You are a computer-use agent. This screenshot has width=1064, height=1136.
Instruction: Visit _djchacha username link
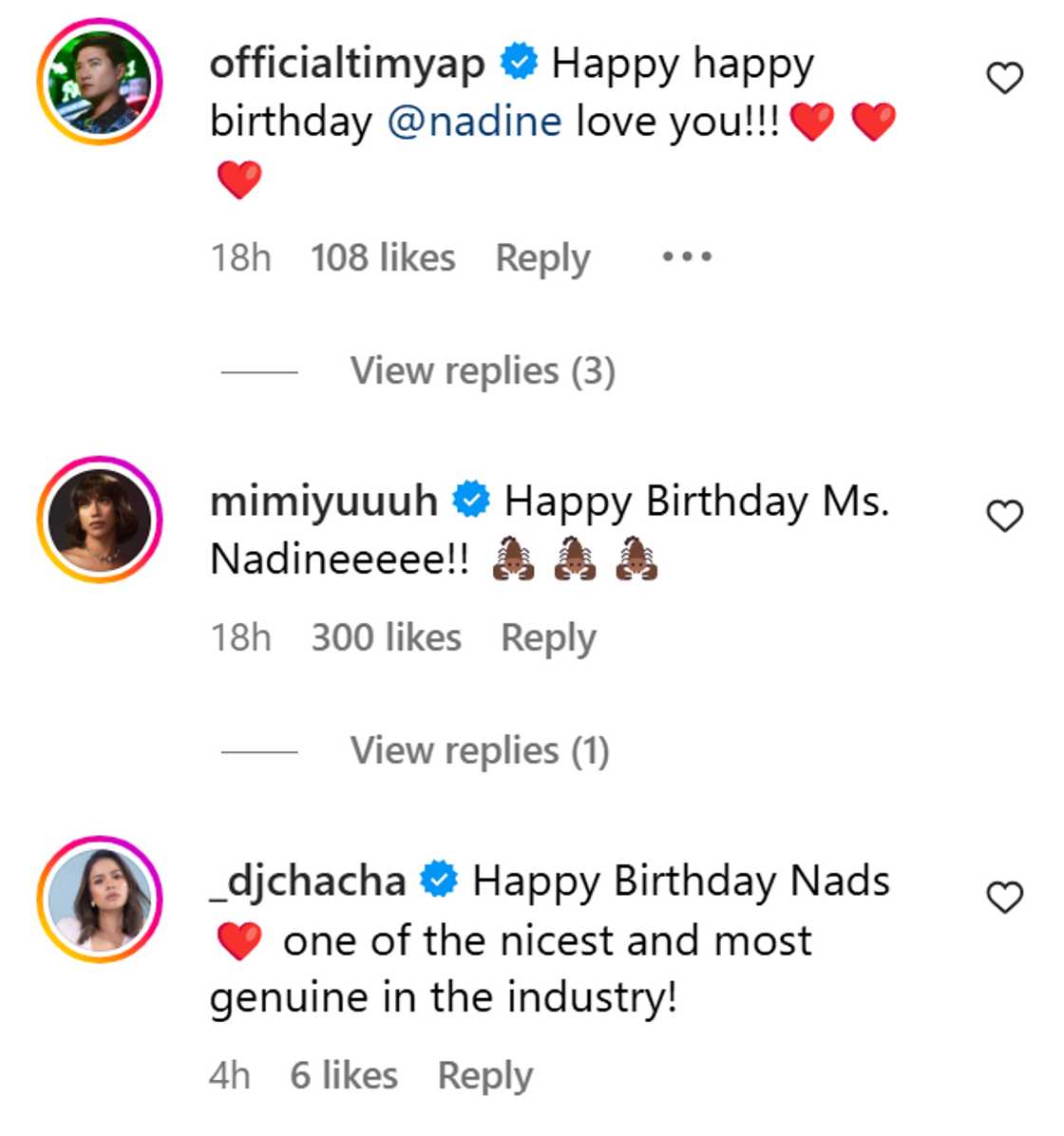tap(307, 880)
